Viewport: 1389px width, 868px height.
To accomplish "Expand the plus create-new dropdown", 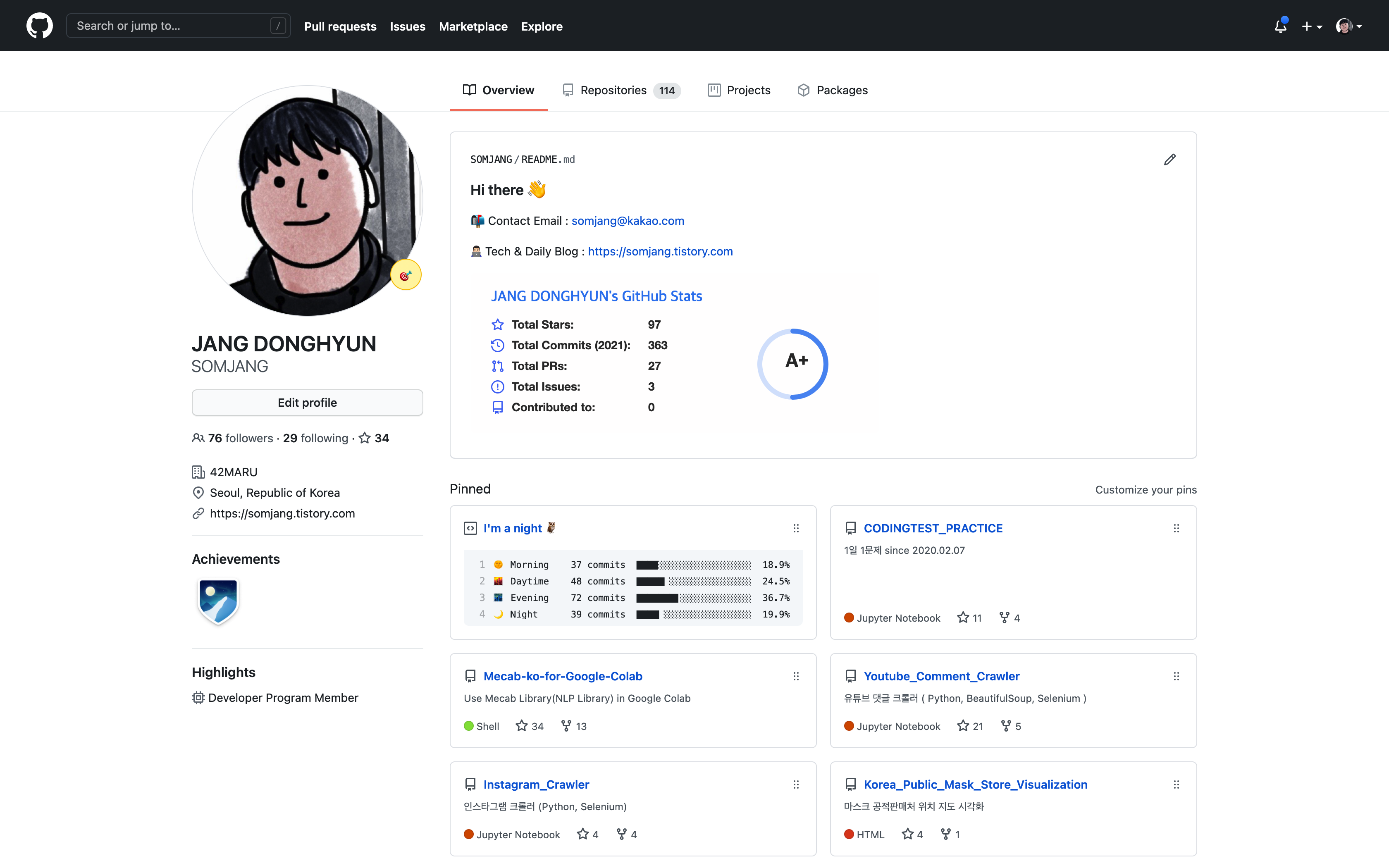I will [x=1311, y=26].
